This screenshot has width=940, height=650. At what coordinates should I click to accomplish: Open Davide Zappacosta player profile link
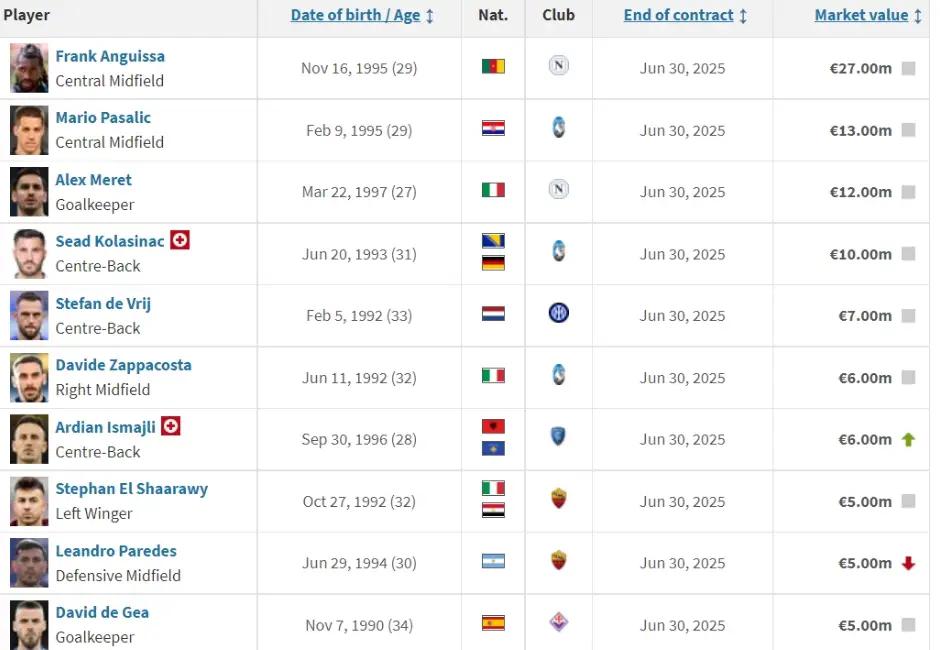(123, 365)
